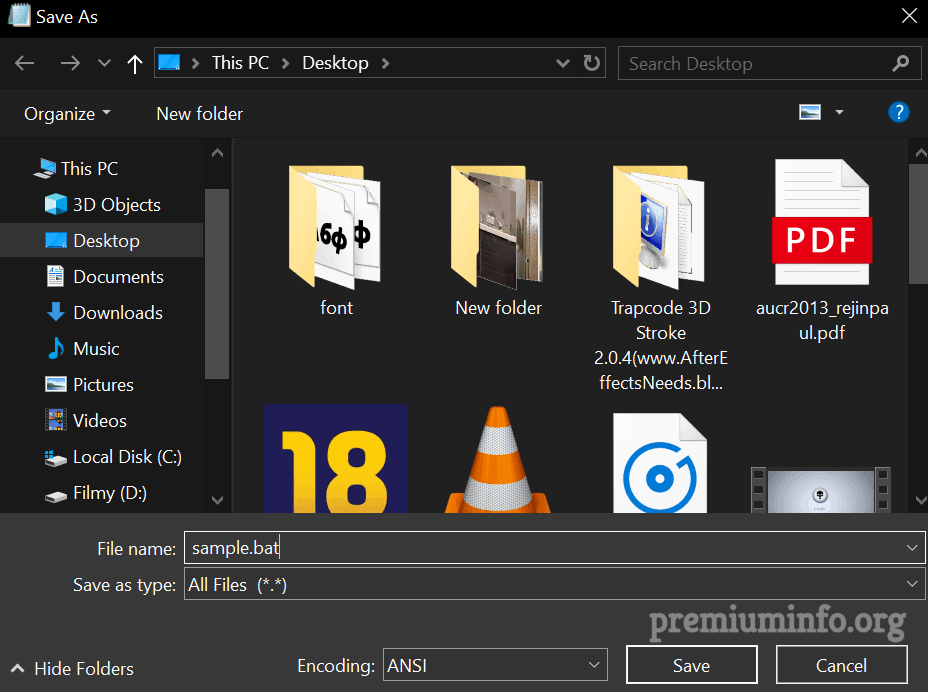Go back using the back arrow
928x692 pixels.
[x=24, y=63]
